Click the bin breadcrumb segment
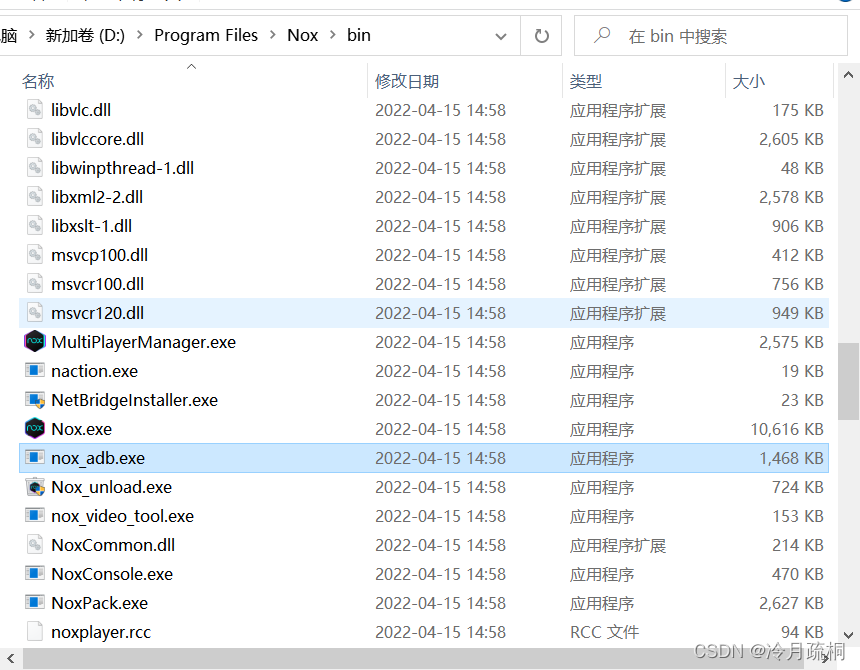860x670 pixels. point(359,36)
